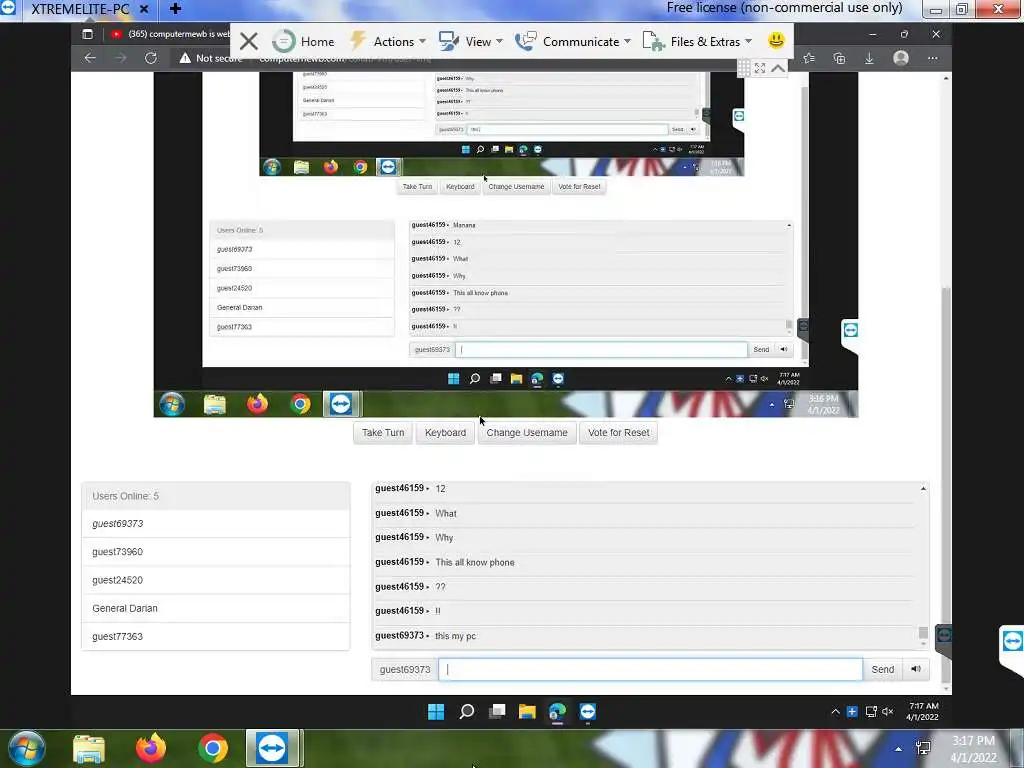The image size is (1024, 768).
Task: Open Edge collections icon
Action: [x=839, y=58]
